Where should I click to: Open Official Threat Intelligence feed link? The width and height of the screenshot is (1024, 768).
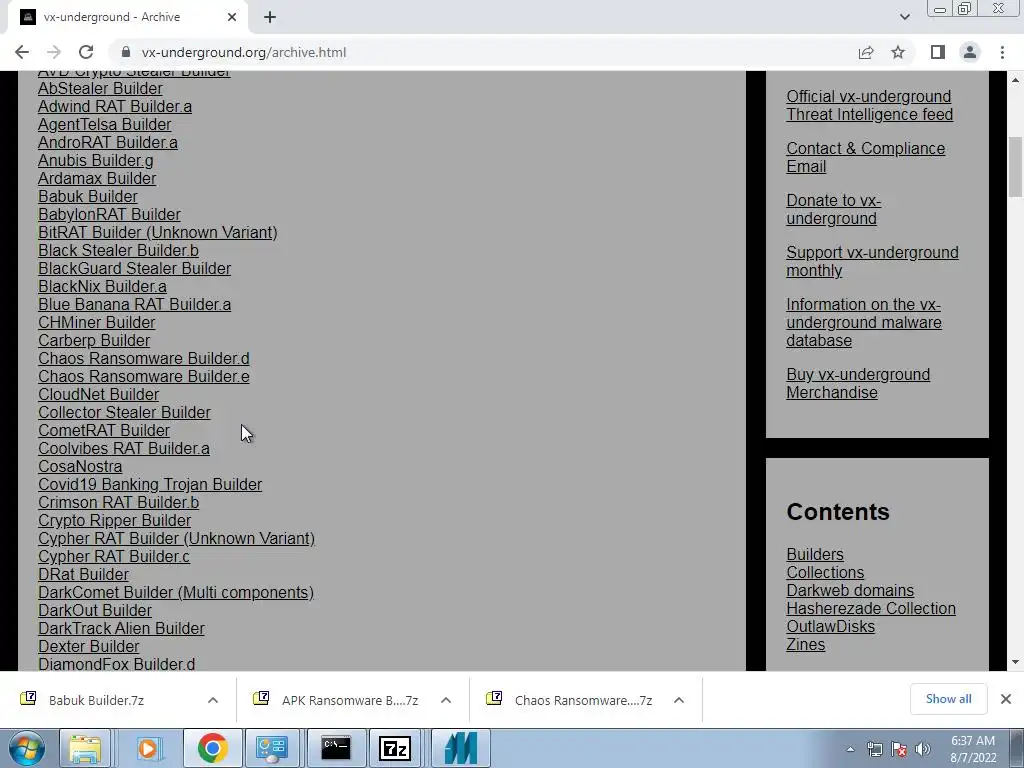click(x=869, y=105)
